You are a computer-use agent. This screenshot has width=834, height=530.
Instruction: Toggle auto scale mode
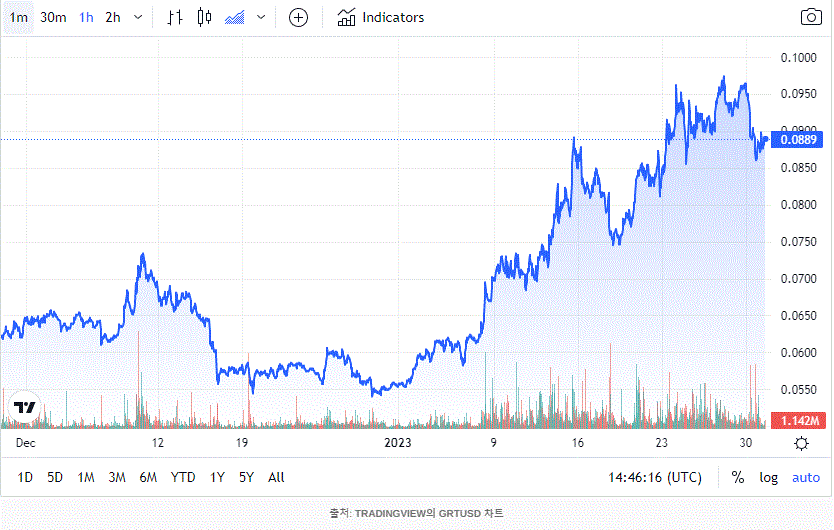click(x=806, y=477)
